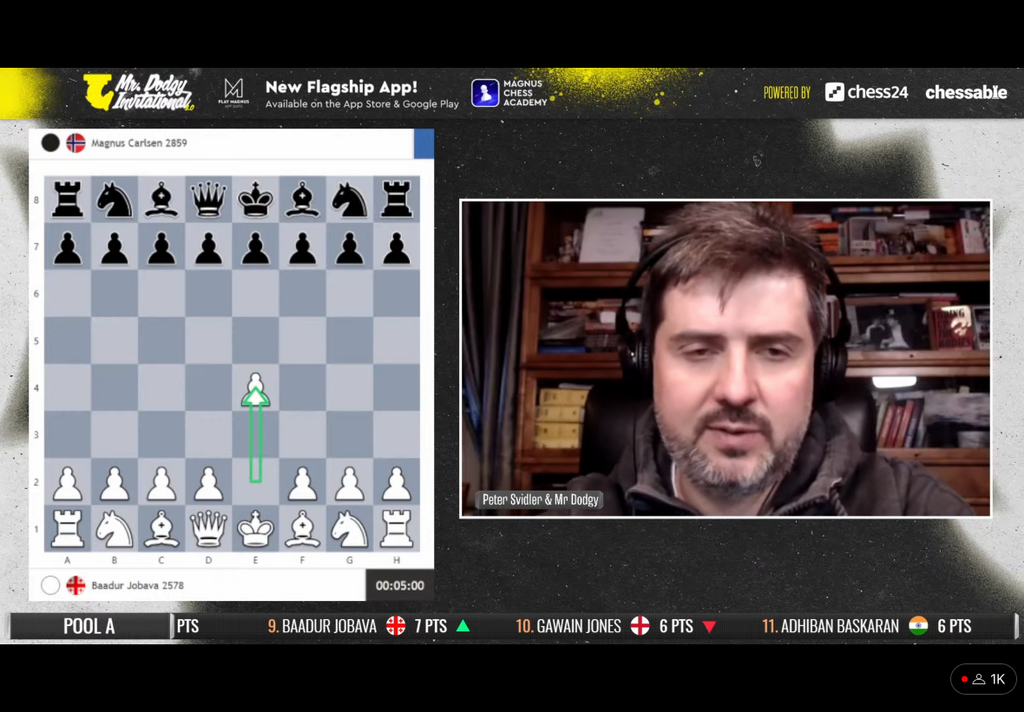Click the black pawn on c7
Screen dimensions: 1024x712
[161, 246]
